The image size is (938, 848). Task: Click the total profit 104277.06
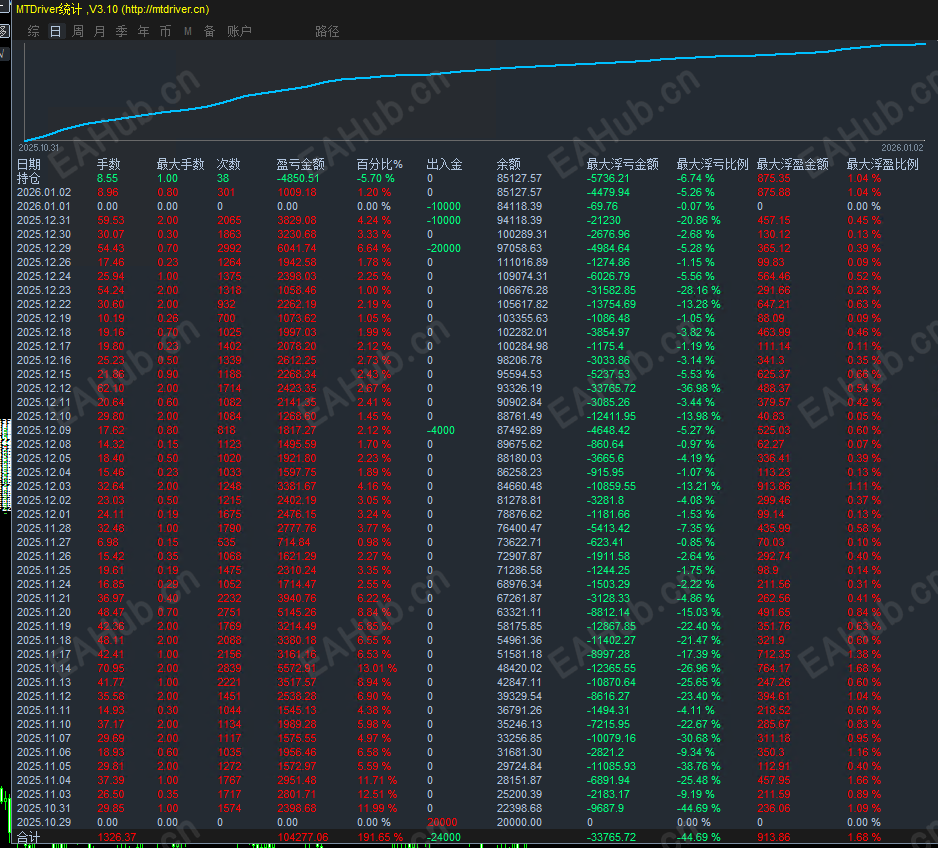[x=303, y=837]
